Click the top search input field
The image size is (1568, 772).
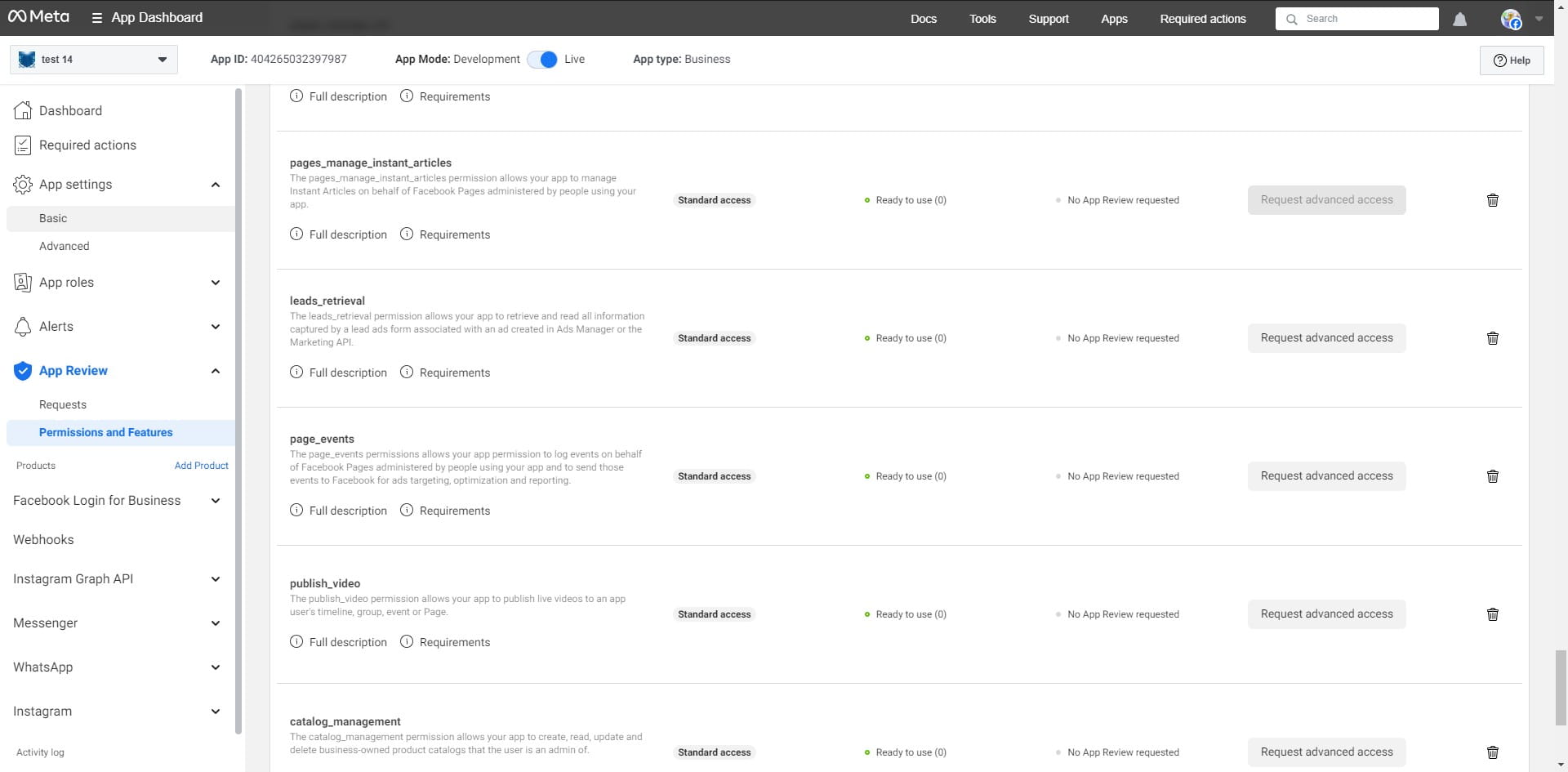[1357, 19]
